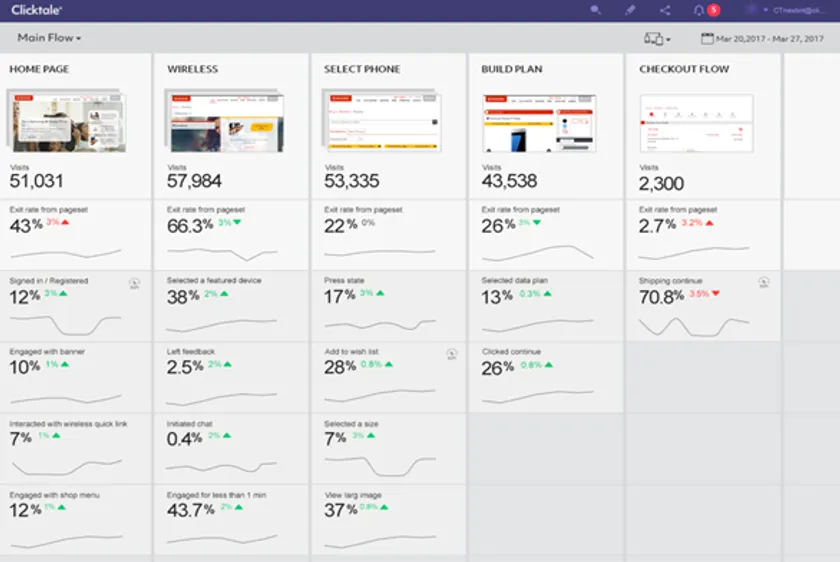This screenshot has width=840, height=562.
Task: Click the green down arrow beside 66.3%
Action: pos(237,222)
